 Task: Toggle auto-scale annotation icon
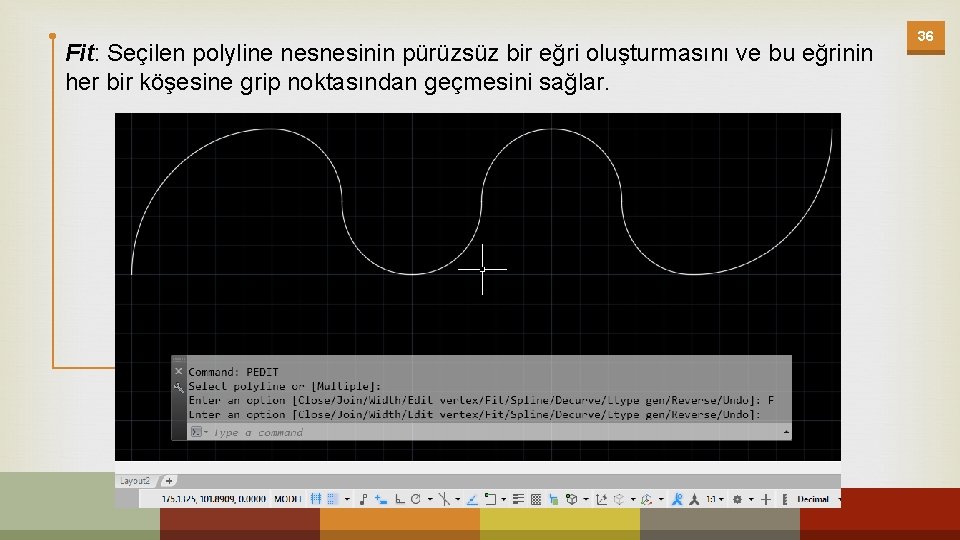(x=694, y=500)
